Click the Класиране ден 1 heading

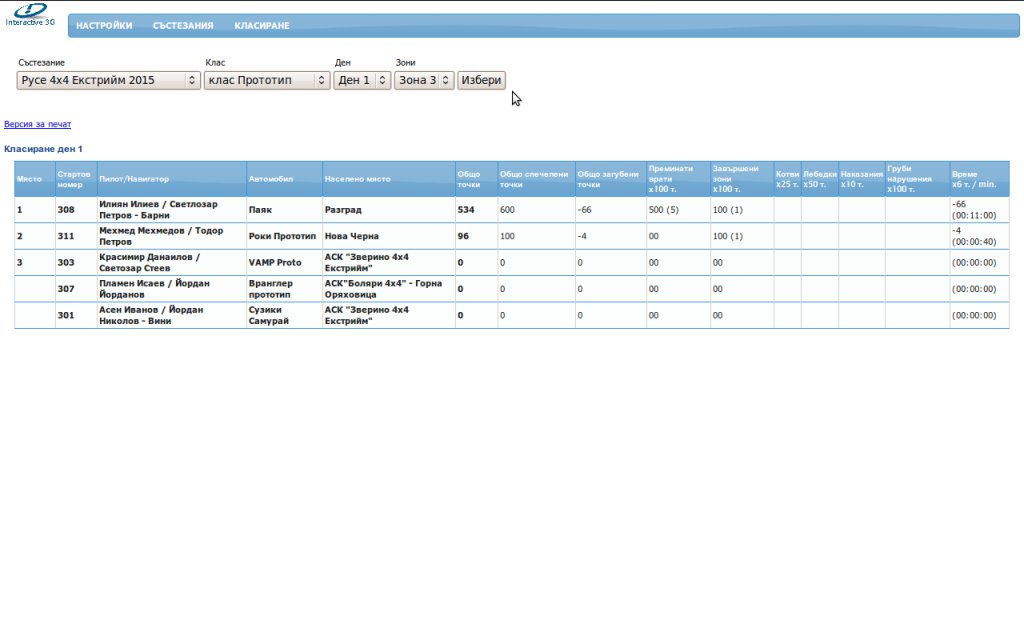43,149
